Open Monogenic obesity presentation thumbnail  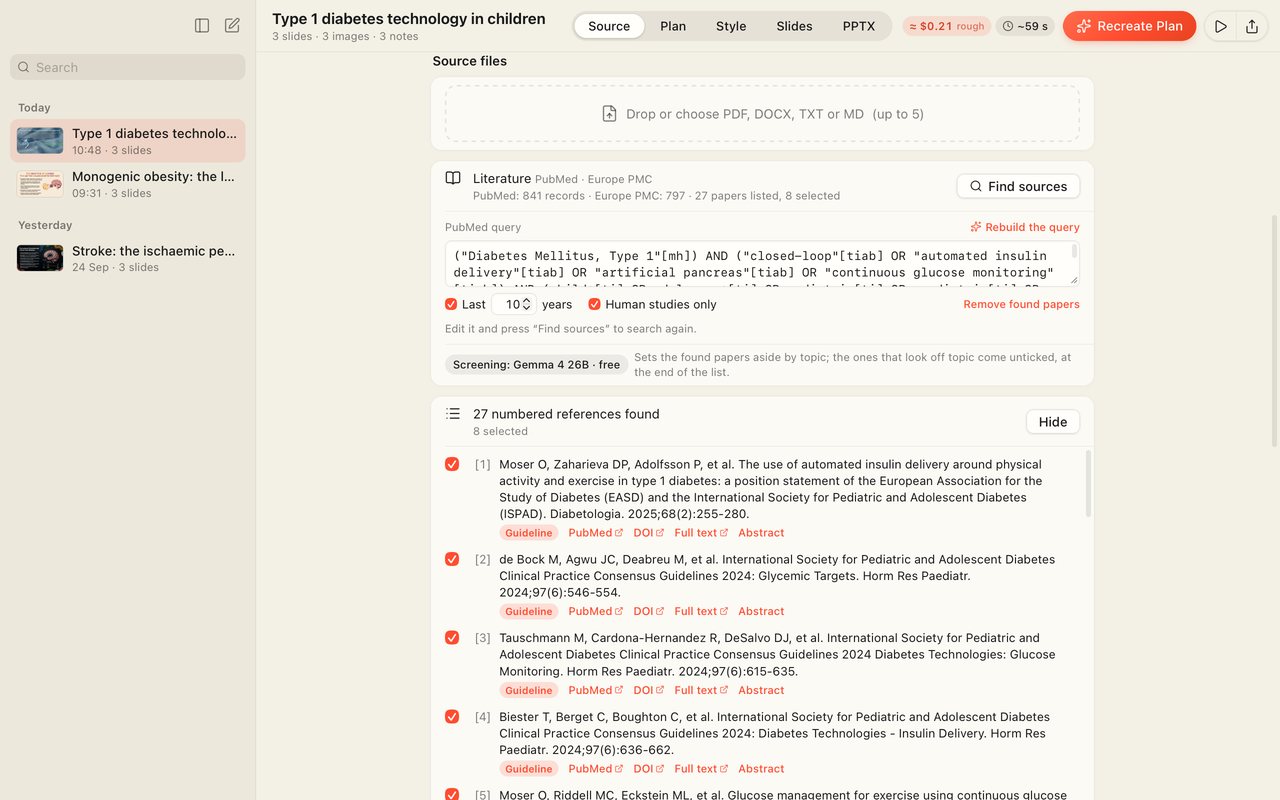(x=40, y=184)
